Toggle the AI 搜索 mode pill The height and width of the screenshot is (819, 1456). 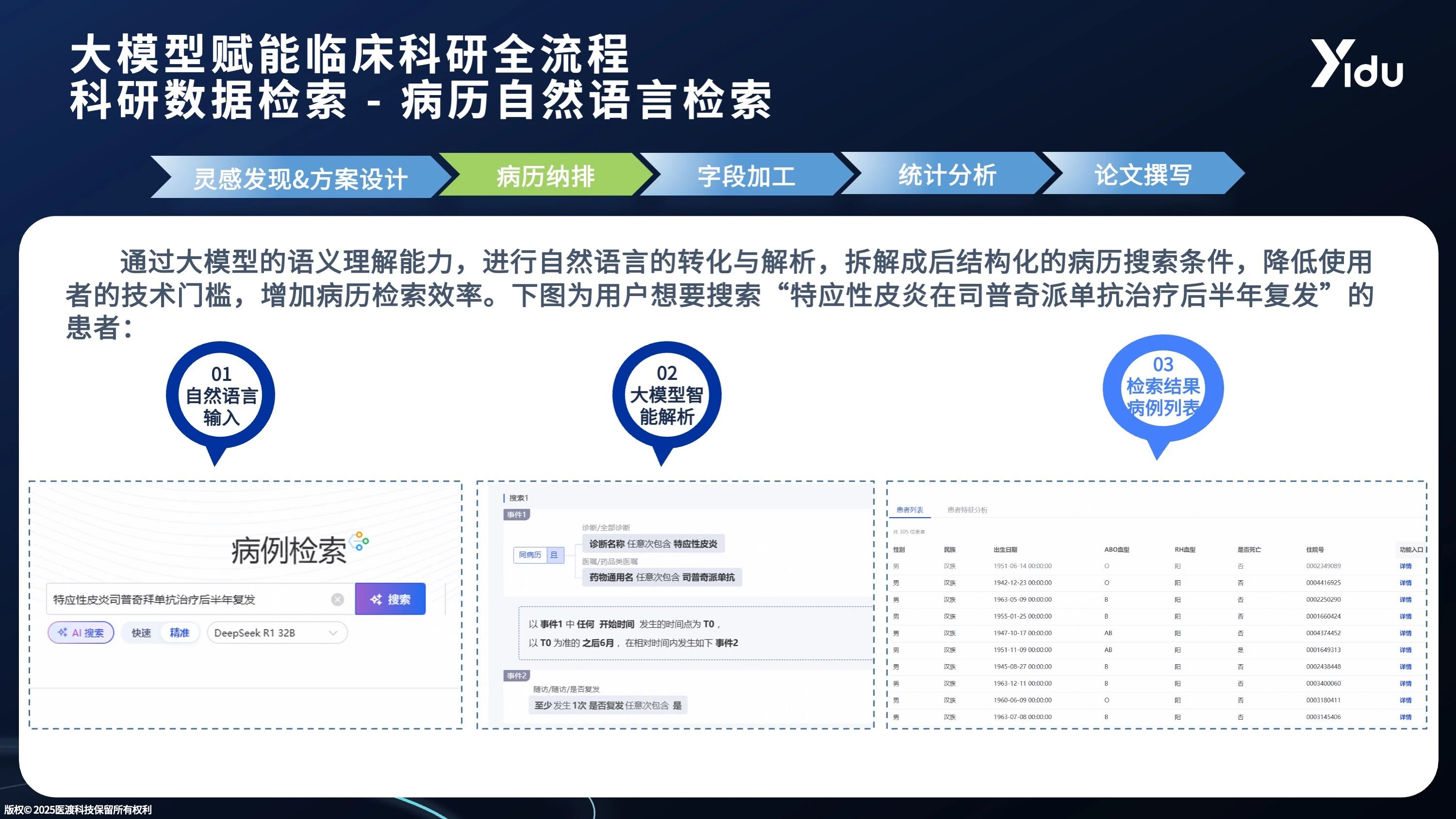coord(81,633)
